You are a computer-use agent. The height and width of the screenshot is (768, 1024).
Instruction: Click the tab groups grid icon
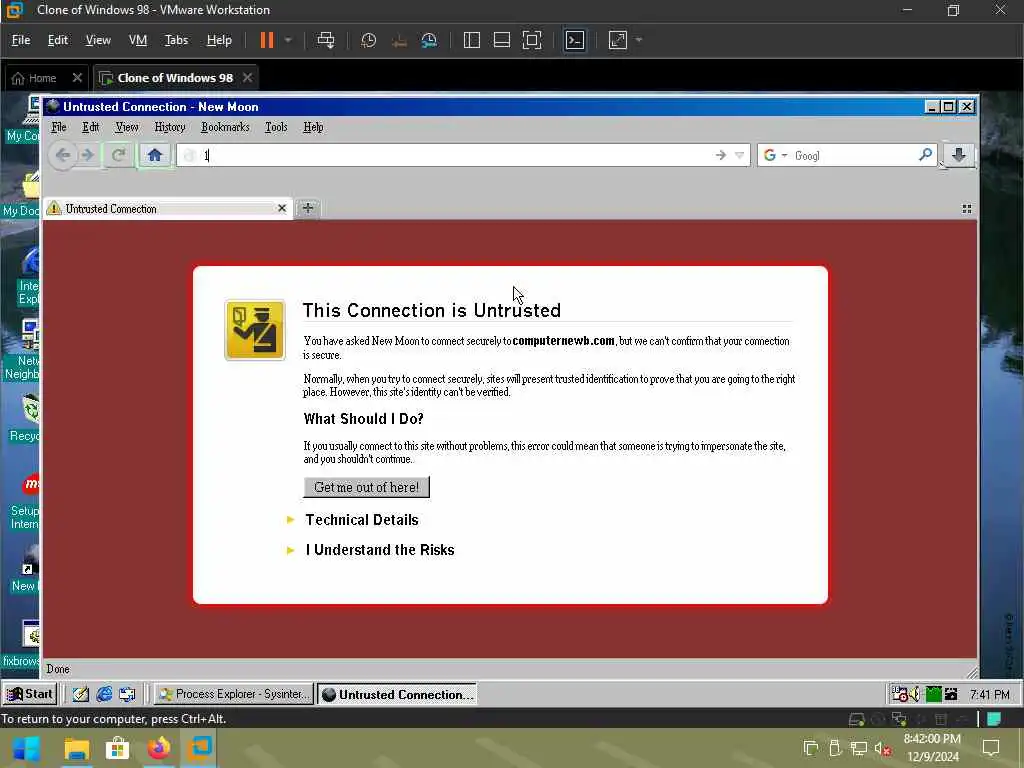pos(967,209)
